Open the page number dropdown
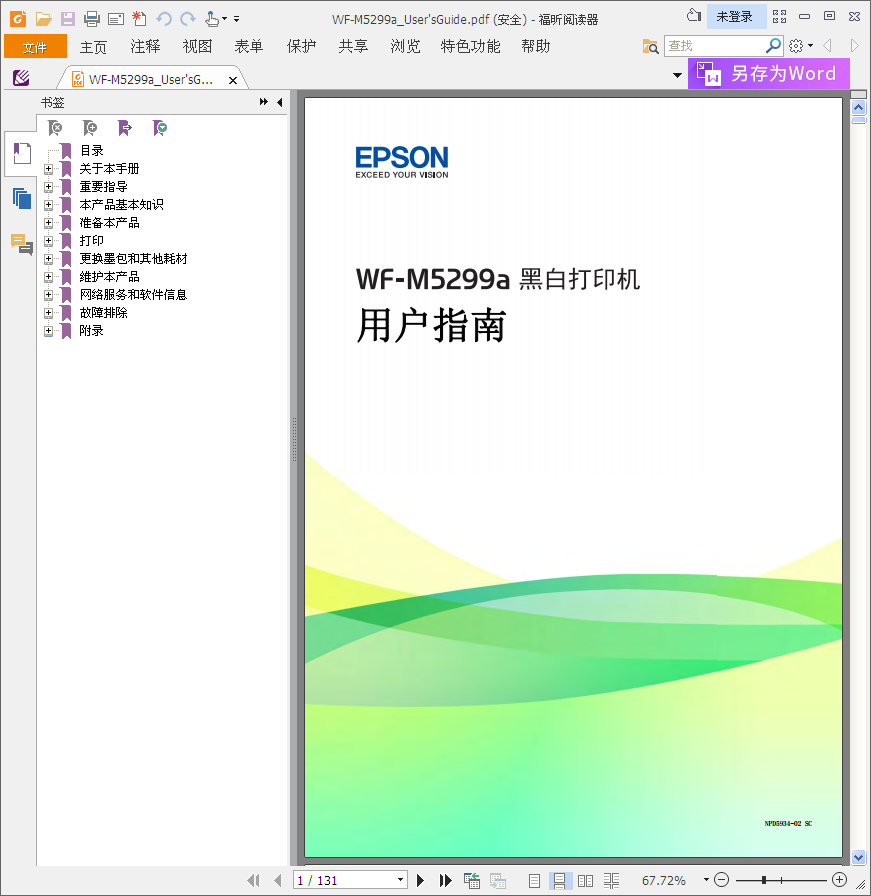The image size is (871, 896). click(x=401, y=880)
